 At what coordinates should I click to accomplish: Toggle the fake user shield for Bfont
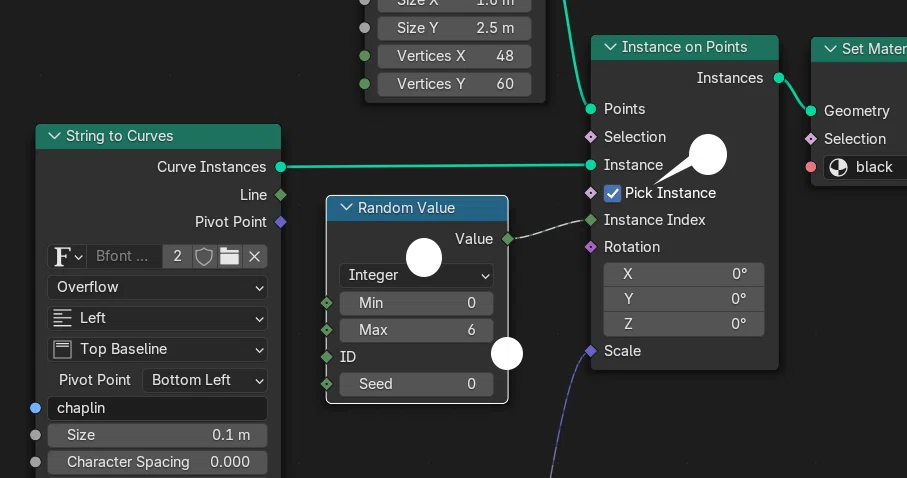click(x=204, y=256)
